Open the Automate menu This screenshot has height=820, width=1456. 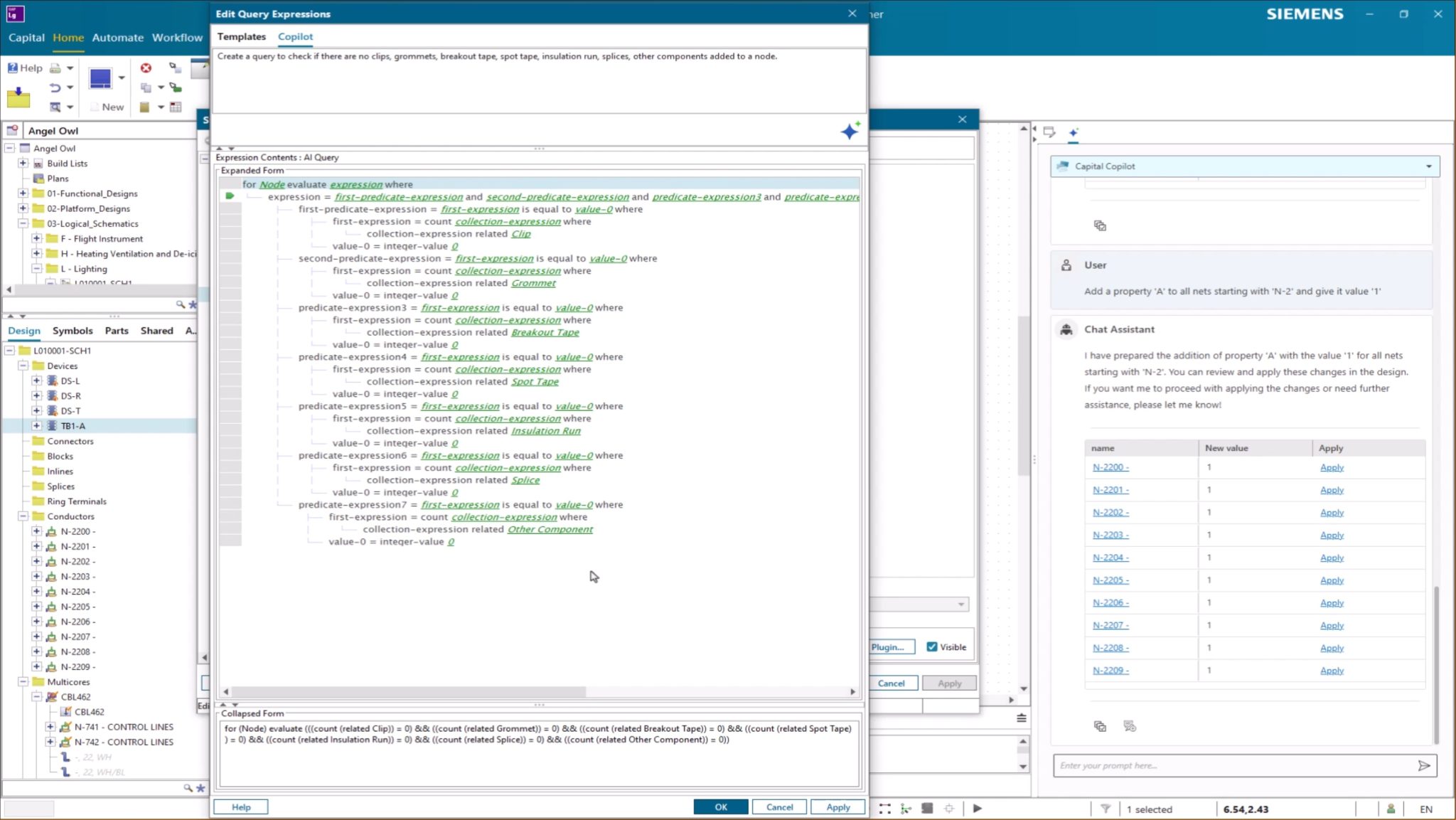pyautogui.click(x=117, y=38)
